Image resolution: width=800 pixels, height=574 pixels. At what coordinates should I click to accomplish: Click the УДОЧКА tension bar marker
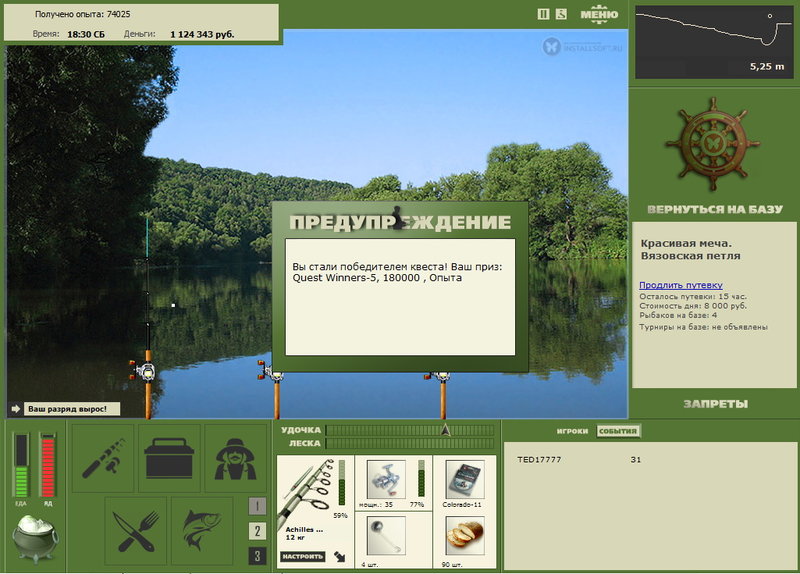click(445, 430)
